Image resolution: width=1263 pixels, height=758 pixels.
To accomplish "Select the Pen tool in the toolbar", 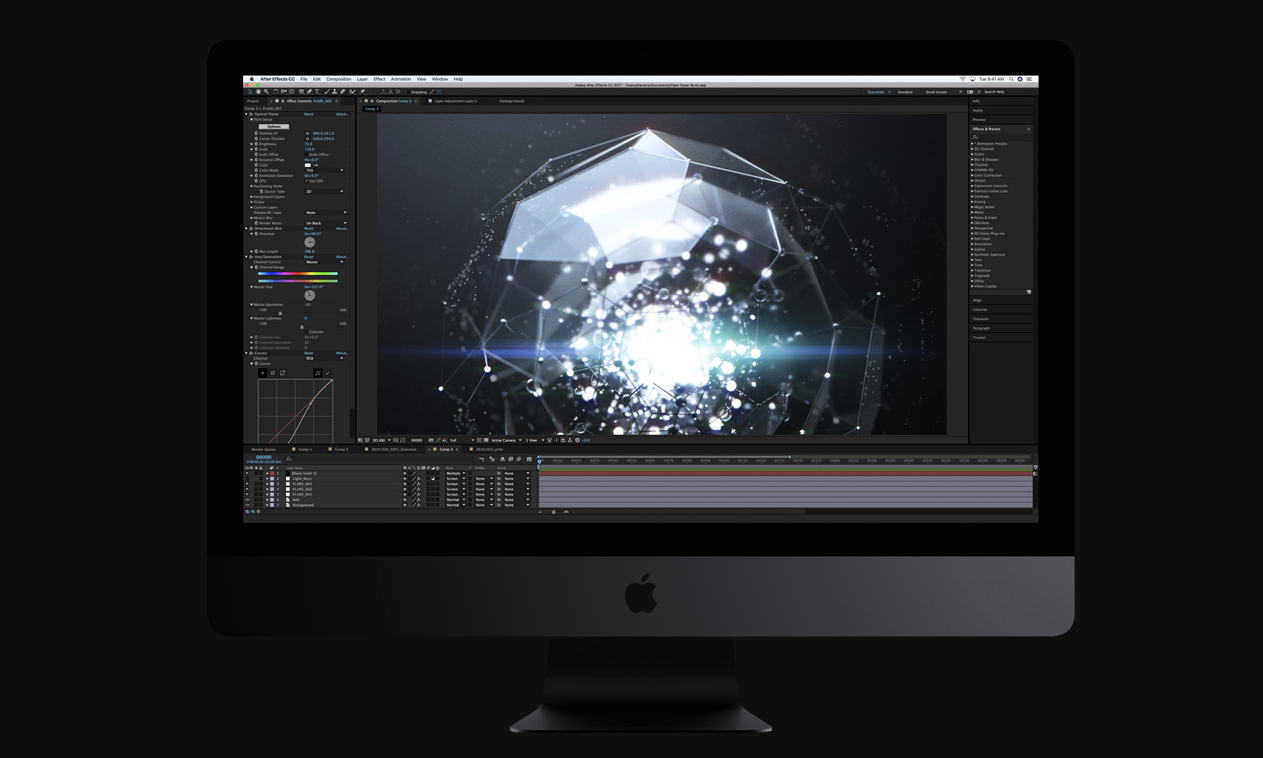I will [x=310, y=92].
